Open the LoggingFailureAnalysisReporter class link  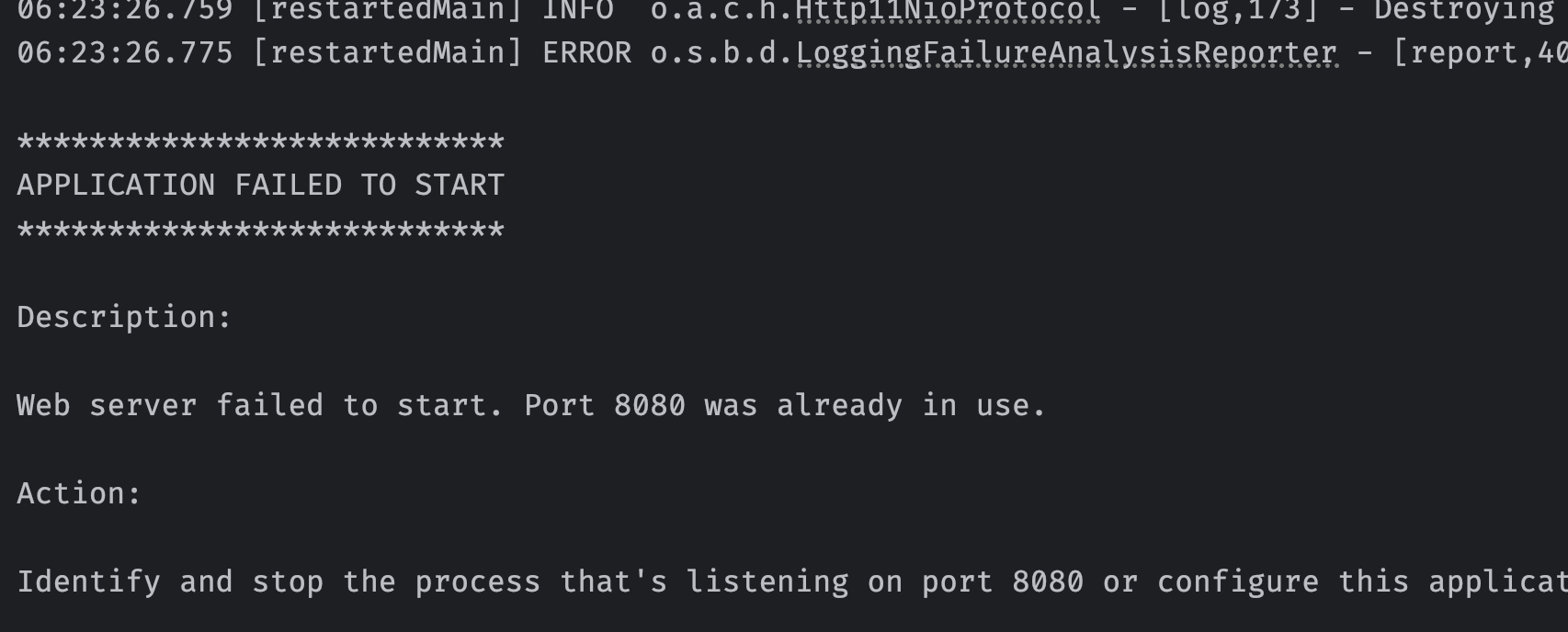point(1066,53)
